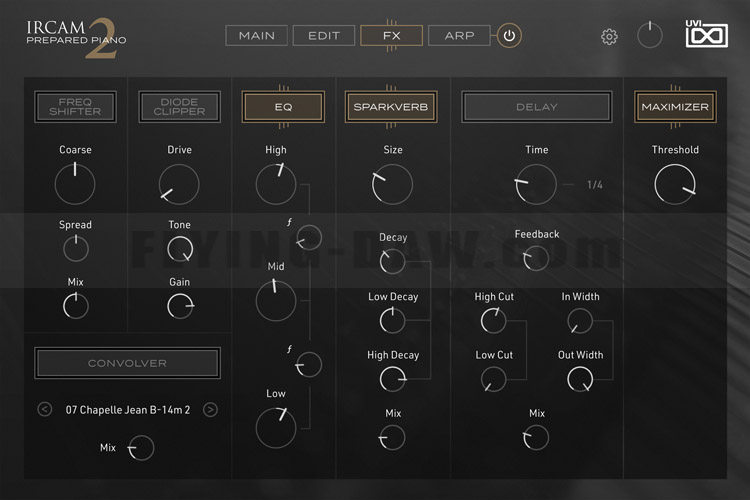Open the settings gear icon
The image size is (750, 500).
pos(609,36)
